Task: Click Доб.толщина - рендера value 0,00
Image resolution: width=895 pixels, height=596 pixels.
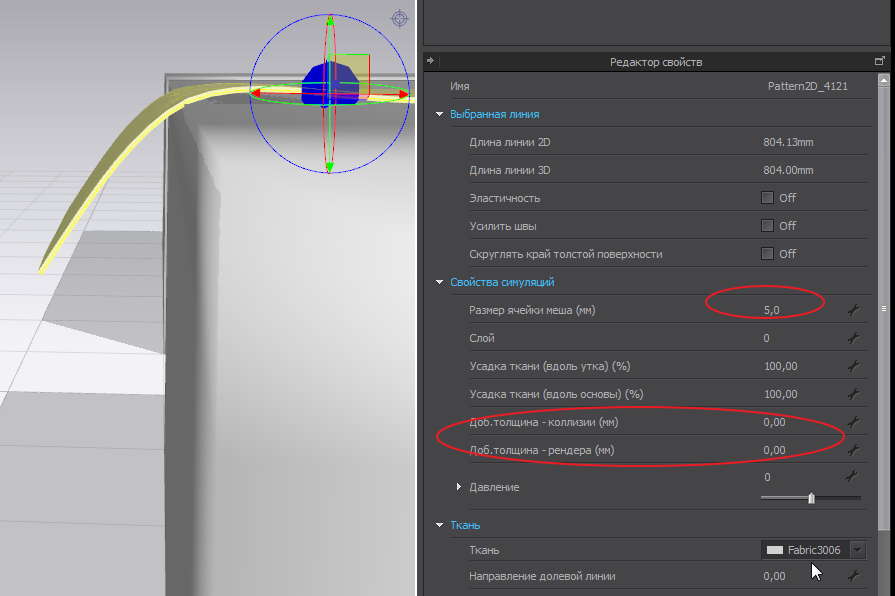Action: click(775, 450)
